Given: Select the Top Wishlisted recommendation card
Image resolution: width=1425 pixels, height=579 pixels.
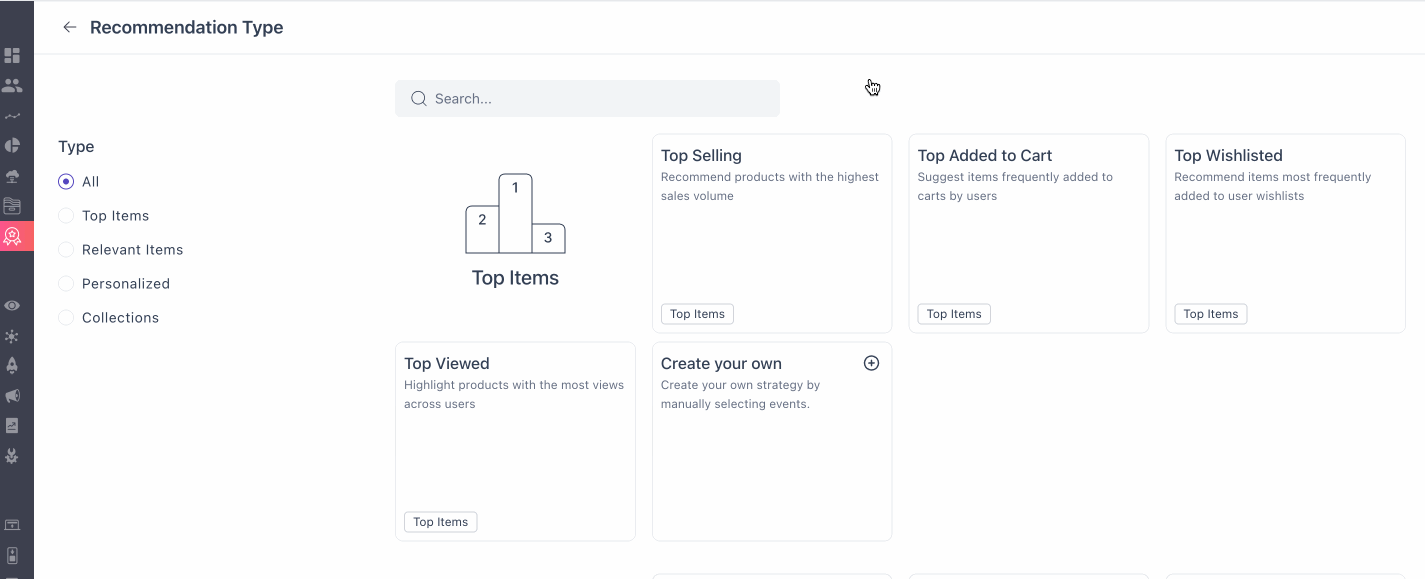Looking at the screenshot, I should pos(1285,233).
